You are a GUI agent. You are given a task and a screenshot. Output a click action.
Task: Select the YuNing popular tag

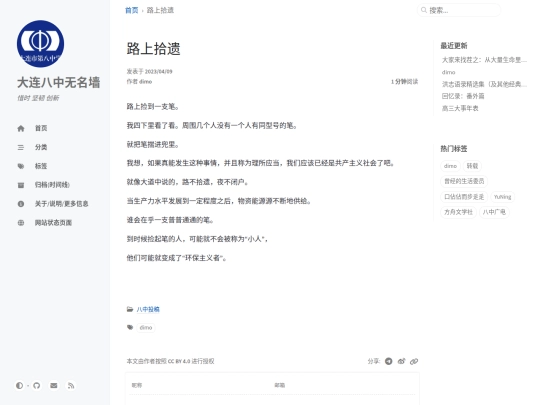pyautogui.click(x=502, y=197)
